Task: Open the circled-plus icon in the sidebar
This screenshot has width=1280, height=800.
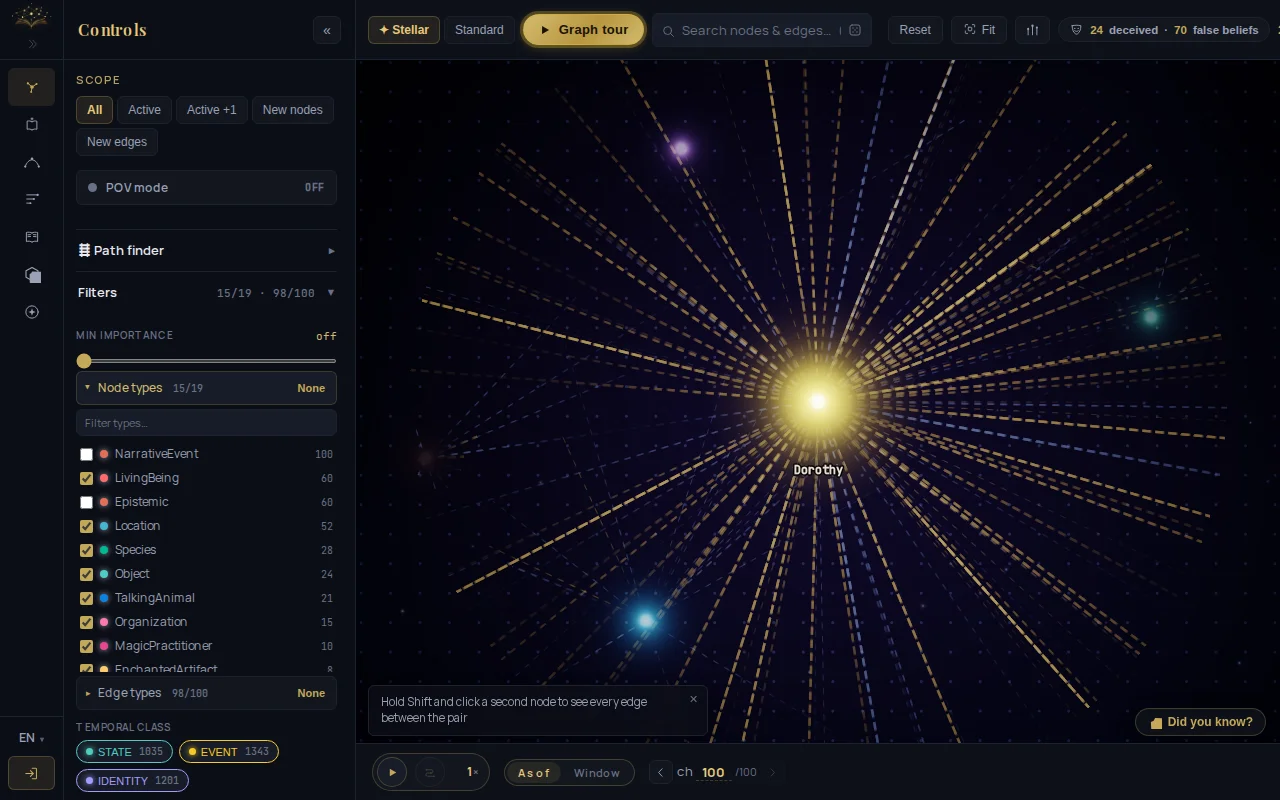Action: point(32,312)
